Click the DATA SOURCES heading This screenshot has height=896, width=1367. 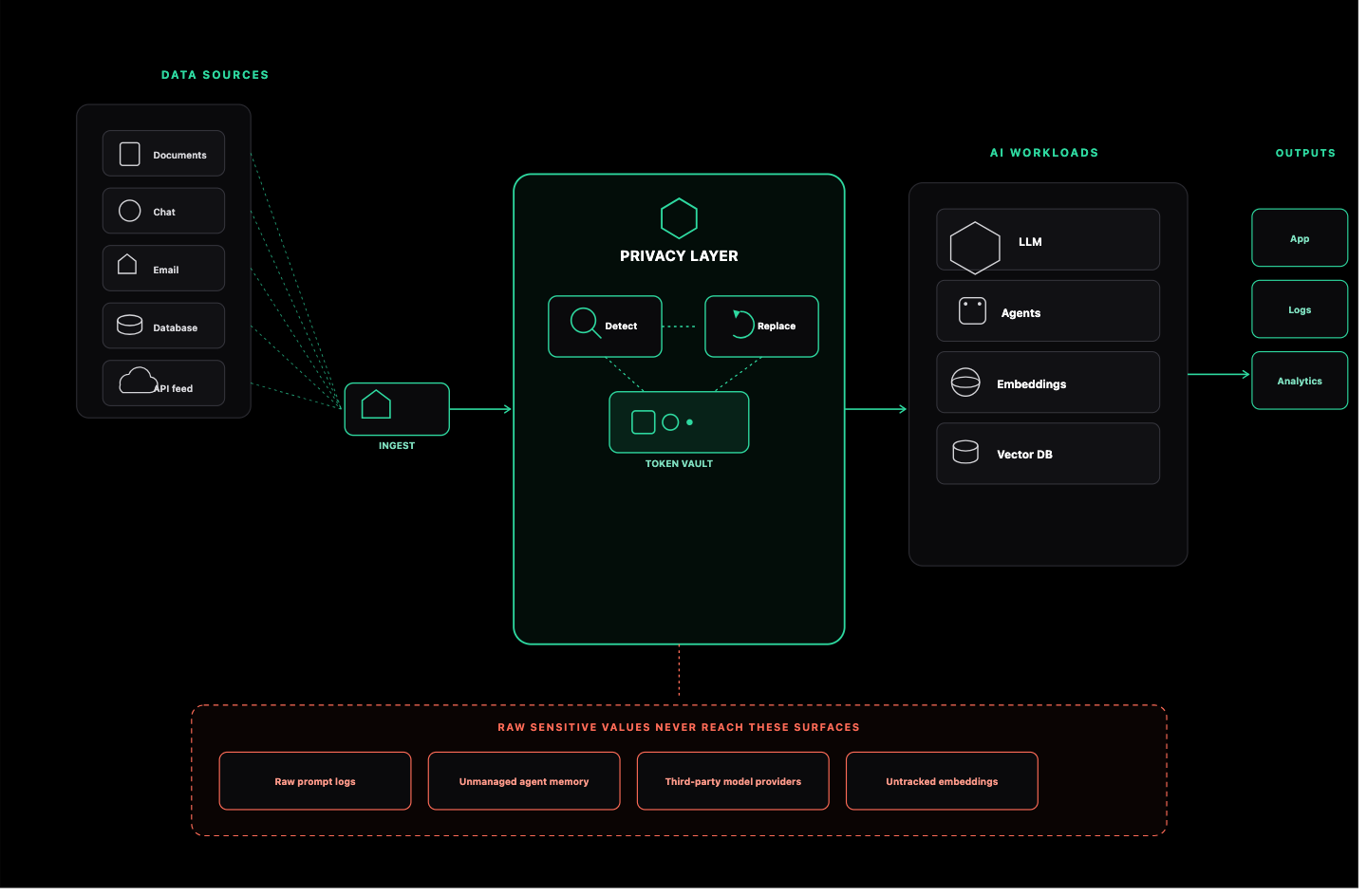click(x=215, y=75)
